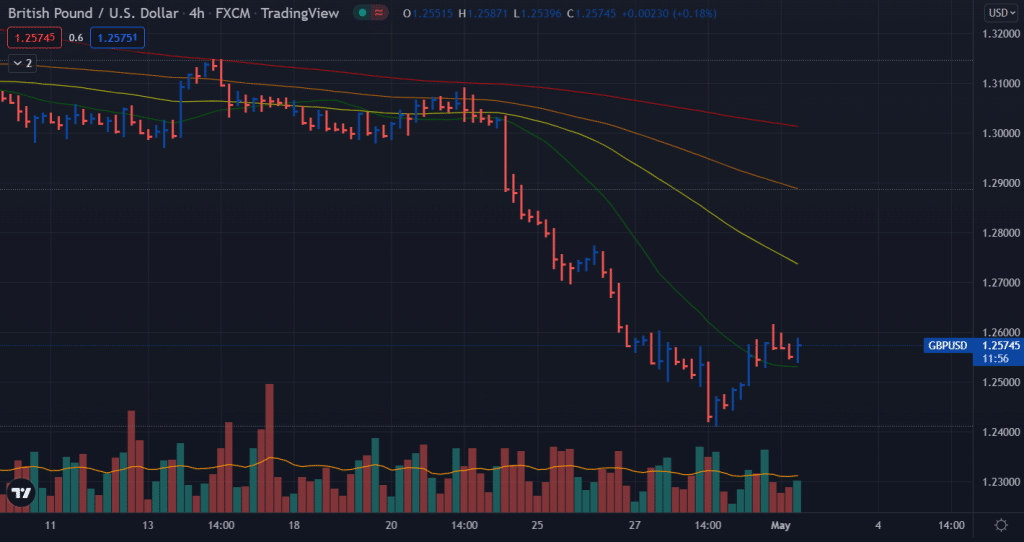Click the 27 date label on time axis
Screen dimensions: 1024x542
click(635, 525)
